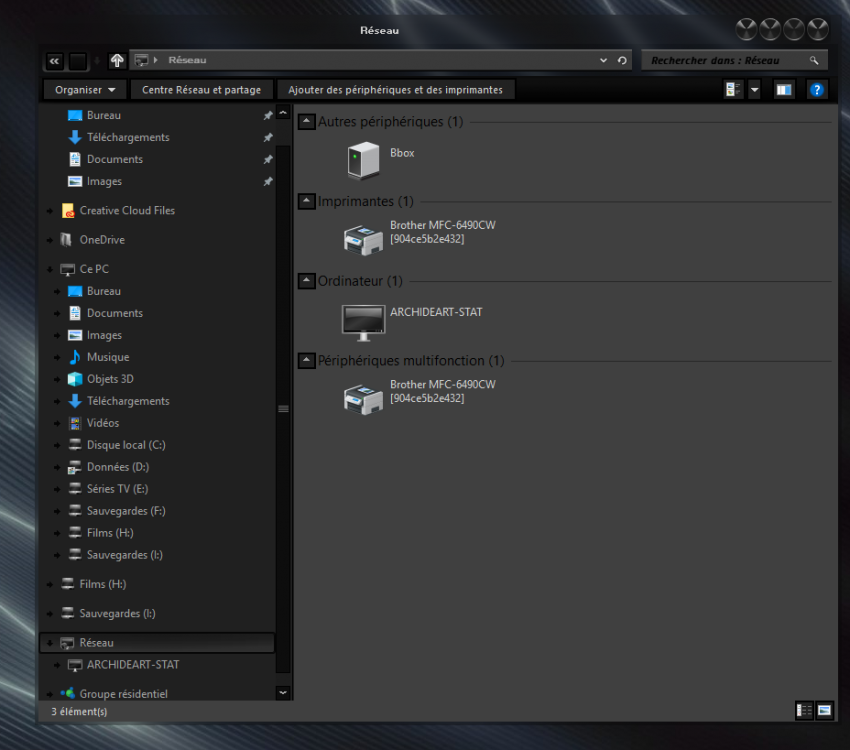This screenshot has width=850, height=750.
Task: Collapse the Autres périphériques group
Action: point(307,122)
